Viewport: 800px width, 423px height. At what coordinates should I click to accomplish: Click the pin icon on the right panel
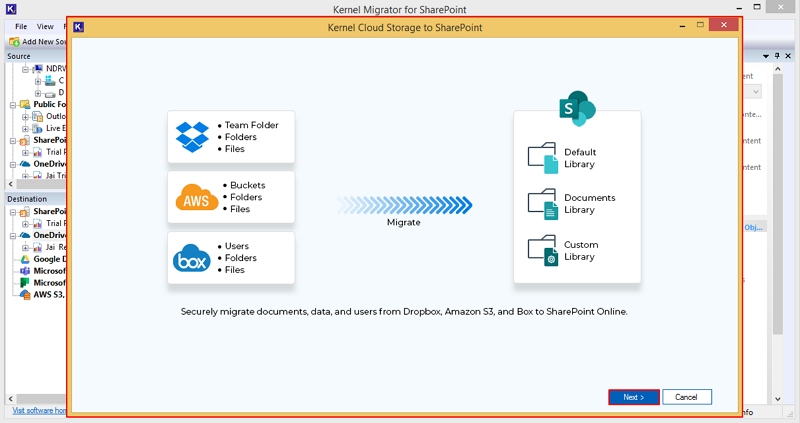[777, 56]
